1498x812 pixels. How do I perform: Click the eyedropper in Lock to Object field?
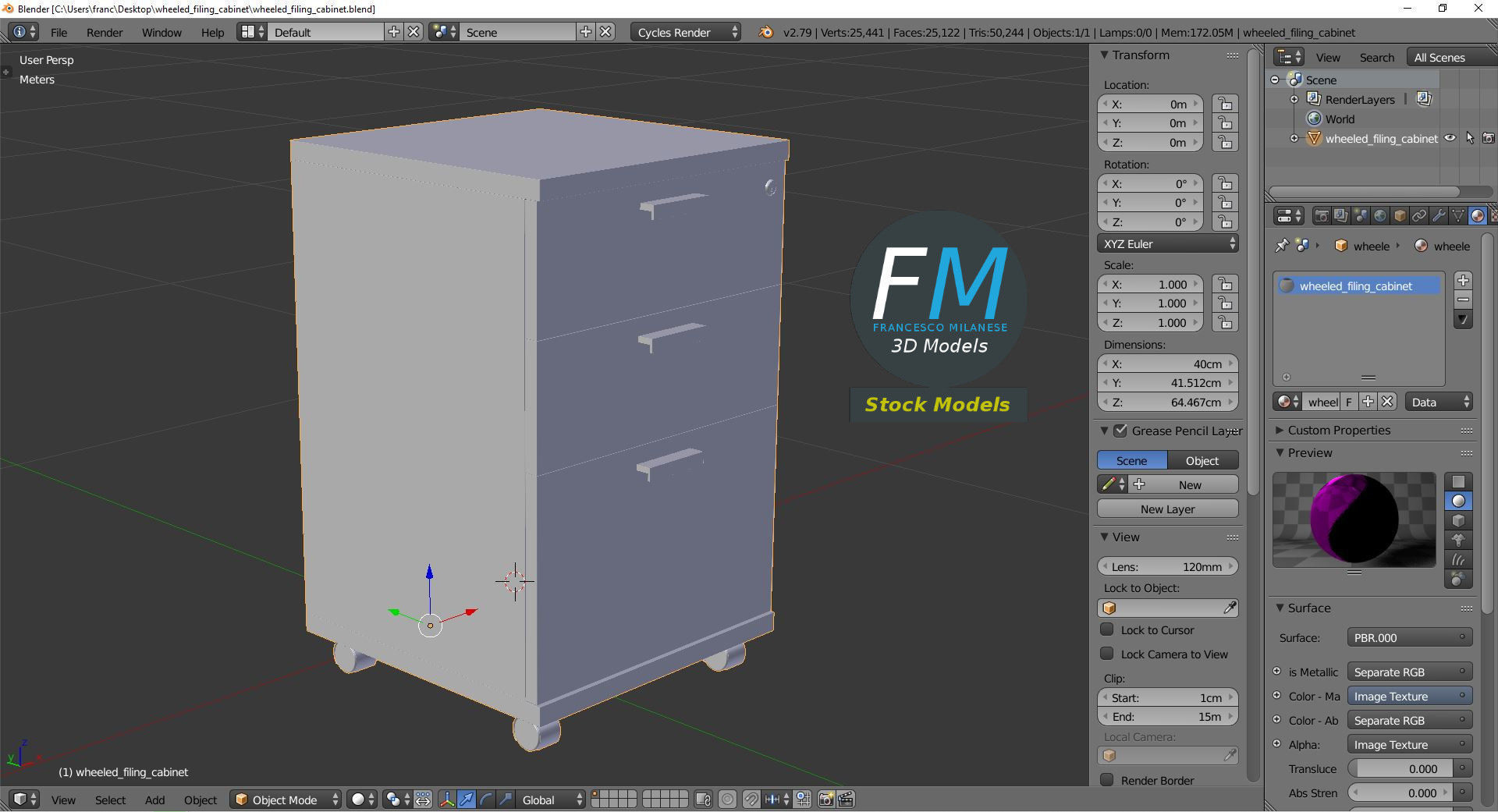1230,608
